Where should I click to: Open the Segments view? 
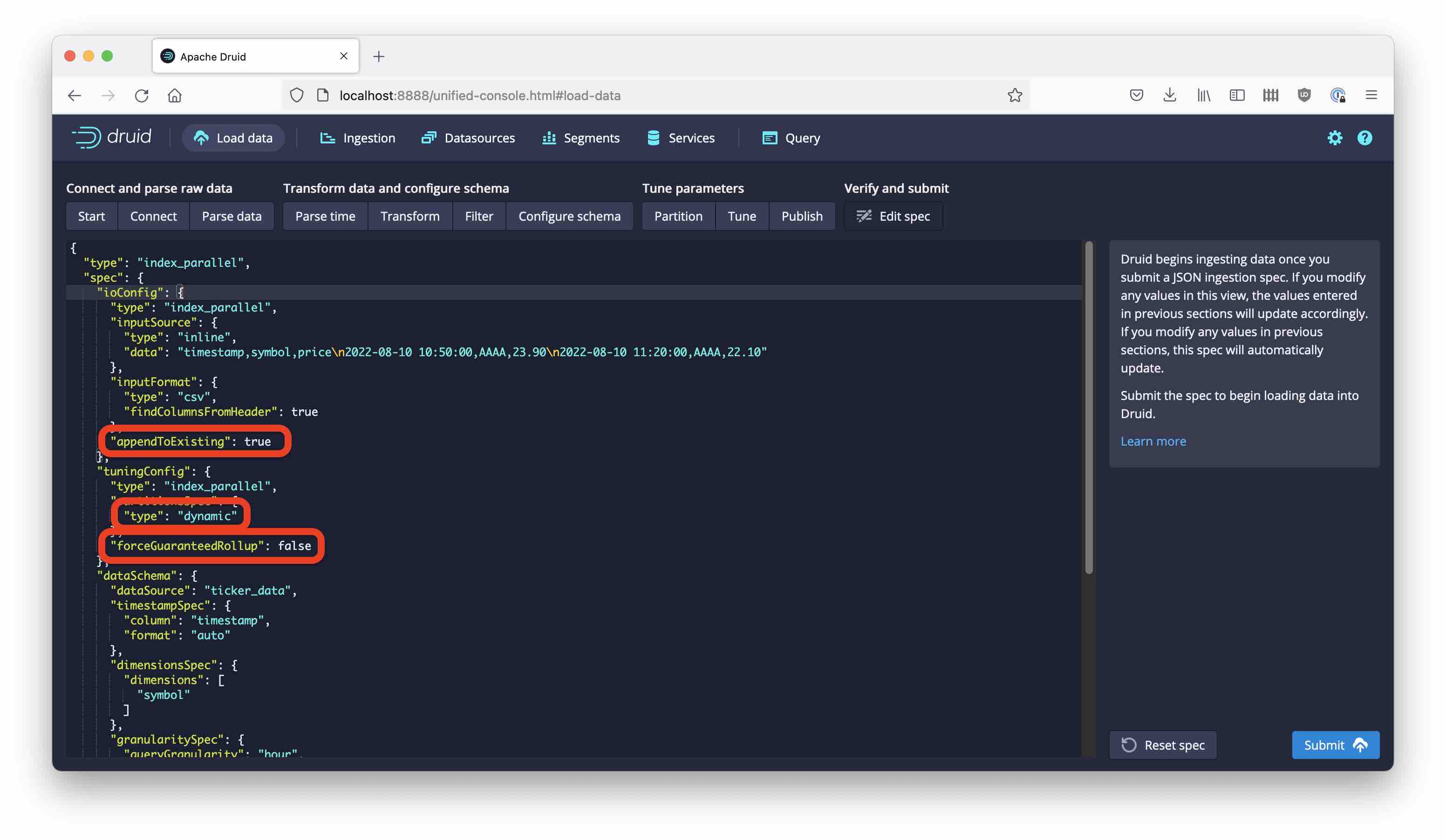tap(581, 138)
